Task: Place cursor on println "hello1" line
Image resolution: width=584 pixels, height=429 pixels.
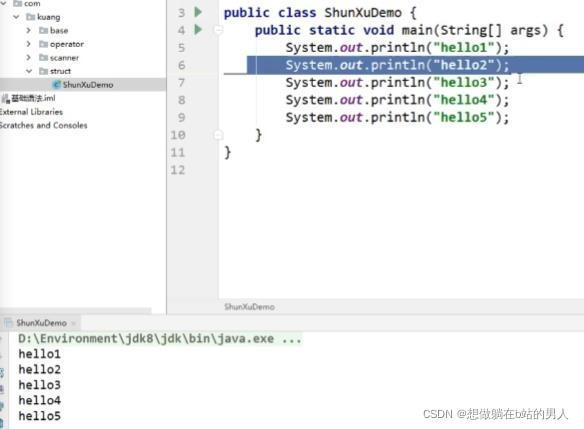Action: tap(397, 48)
